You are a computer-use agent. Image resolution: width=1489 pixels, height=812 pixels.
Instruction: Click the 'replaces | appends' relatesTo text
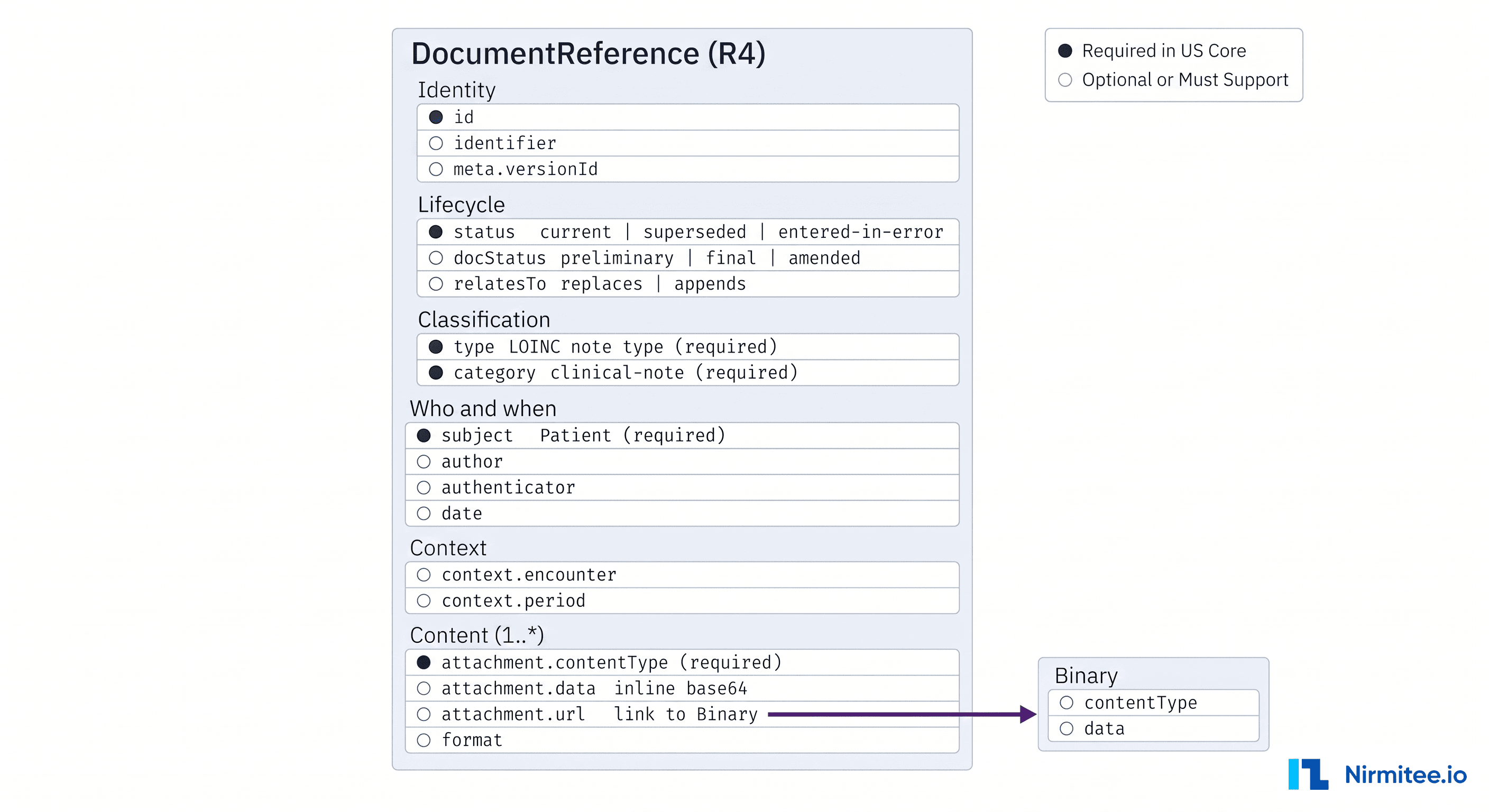coord(653,284)
